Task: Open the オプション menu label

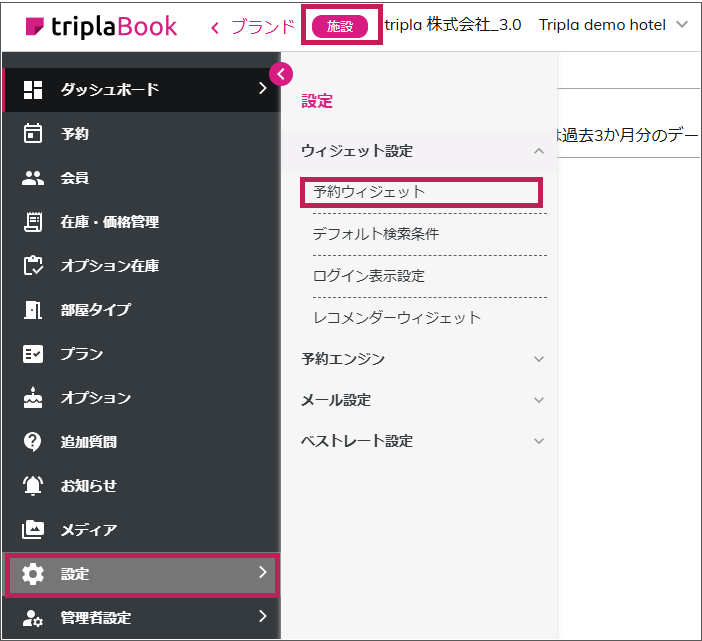Action: [x=96, y=397]
